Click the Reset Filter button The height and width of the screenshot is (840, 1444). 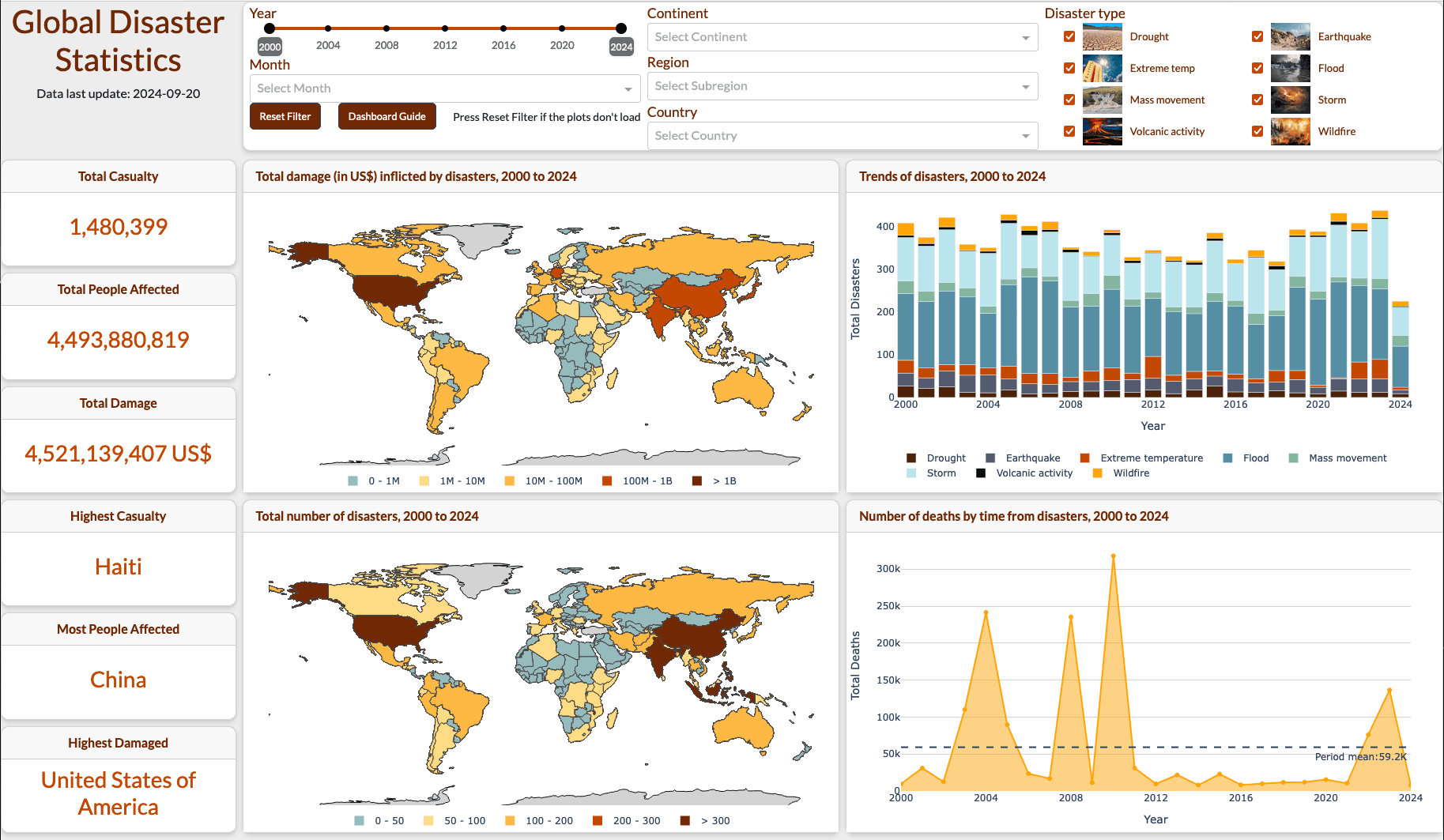pyautogui.click(x=285, y=116)
